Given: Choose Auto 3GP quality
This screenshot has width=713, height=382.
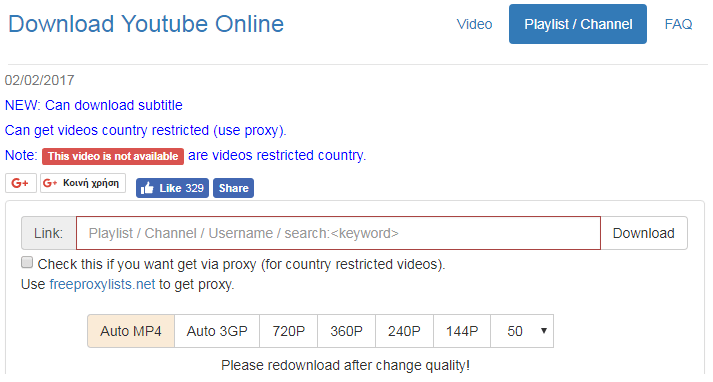Looking at the screenshot, I should pos(217,331).
